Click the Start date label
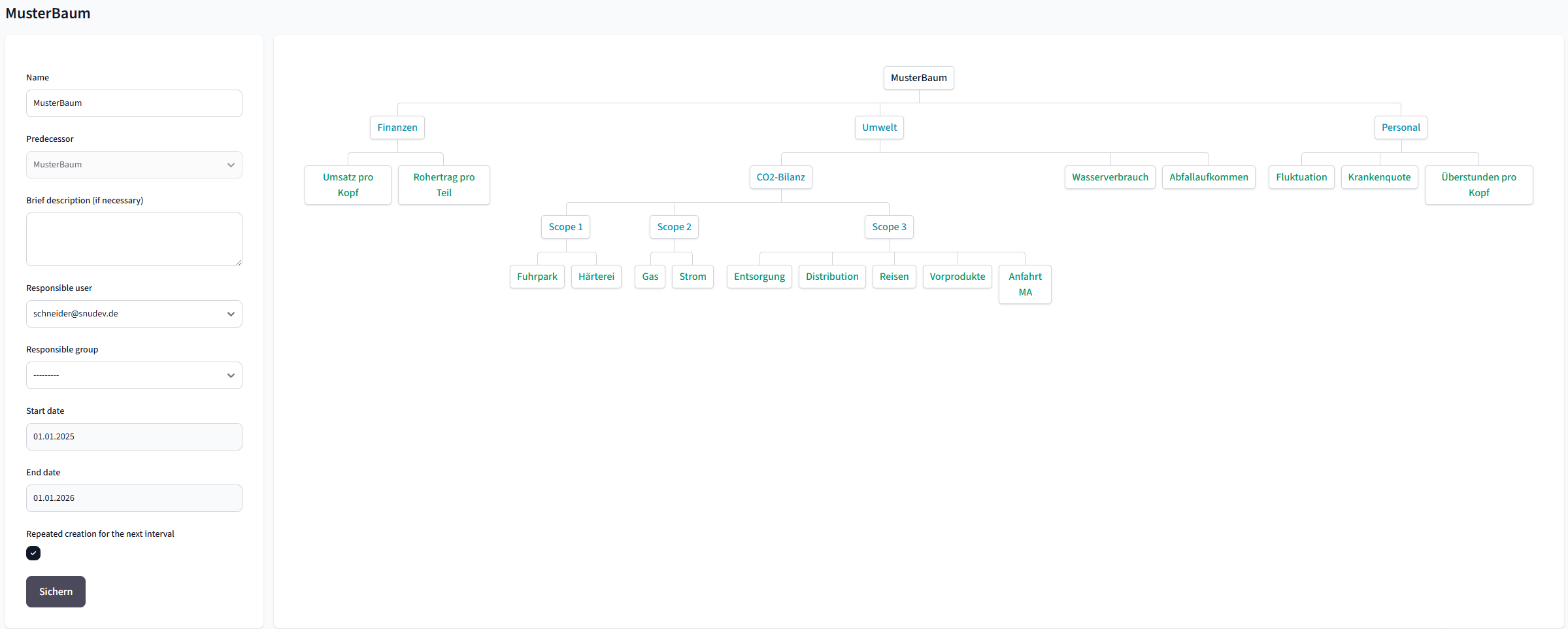1568x629 pixels. 45,411
